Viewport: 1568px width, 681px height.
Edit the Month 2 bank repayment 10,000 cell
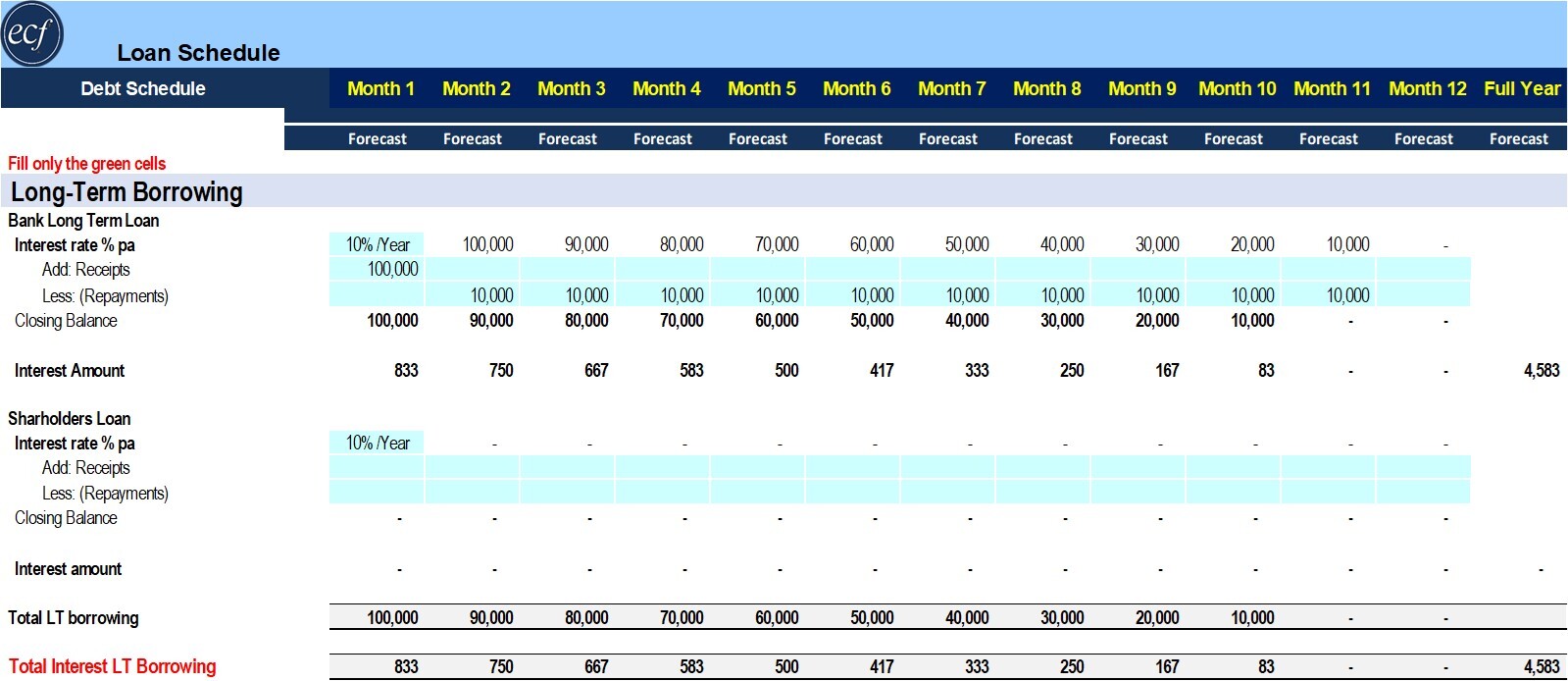(x=472, y=294)
